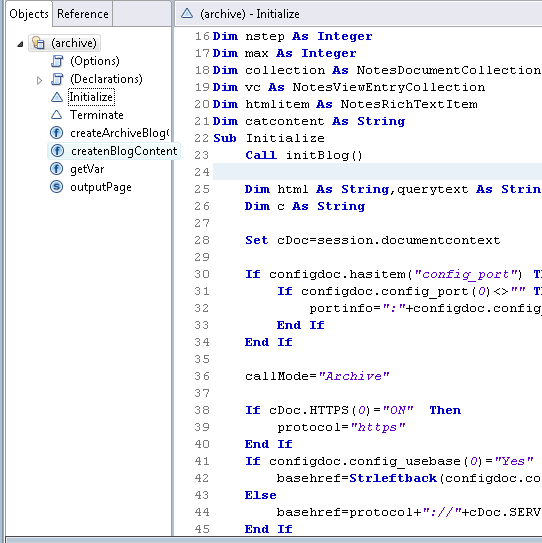Click "Dim catcontent As String" line

[309, 121]
